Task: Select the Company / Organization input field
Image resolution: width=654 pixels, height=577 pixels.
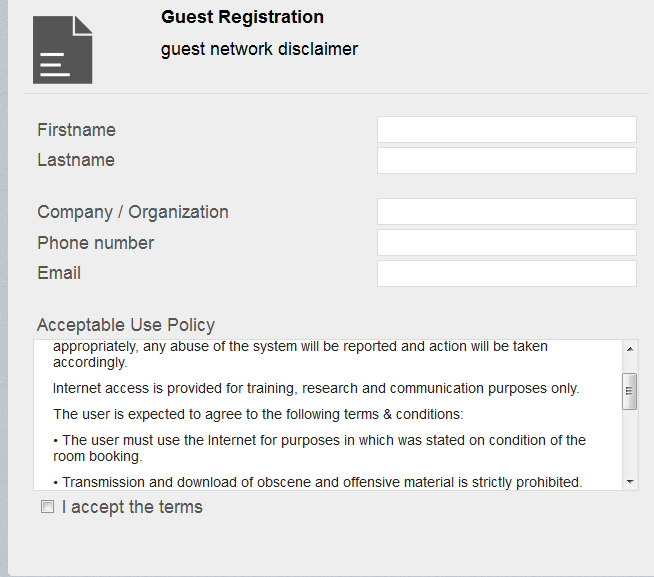Action: (506, 212)
